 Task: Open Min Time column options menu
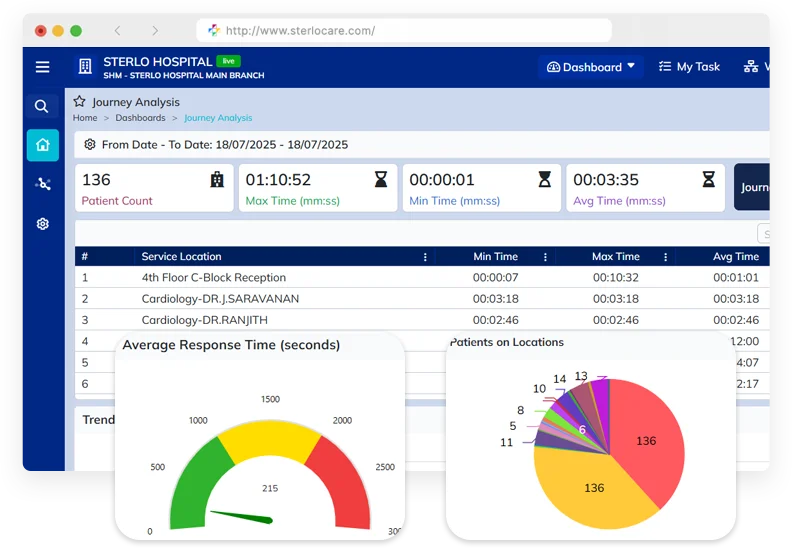point(545,257)
